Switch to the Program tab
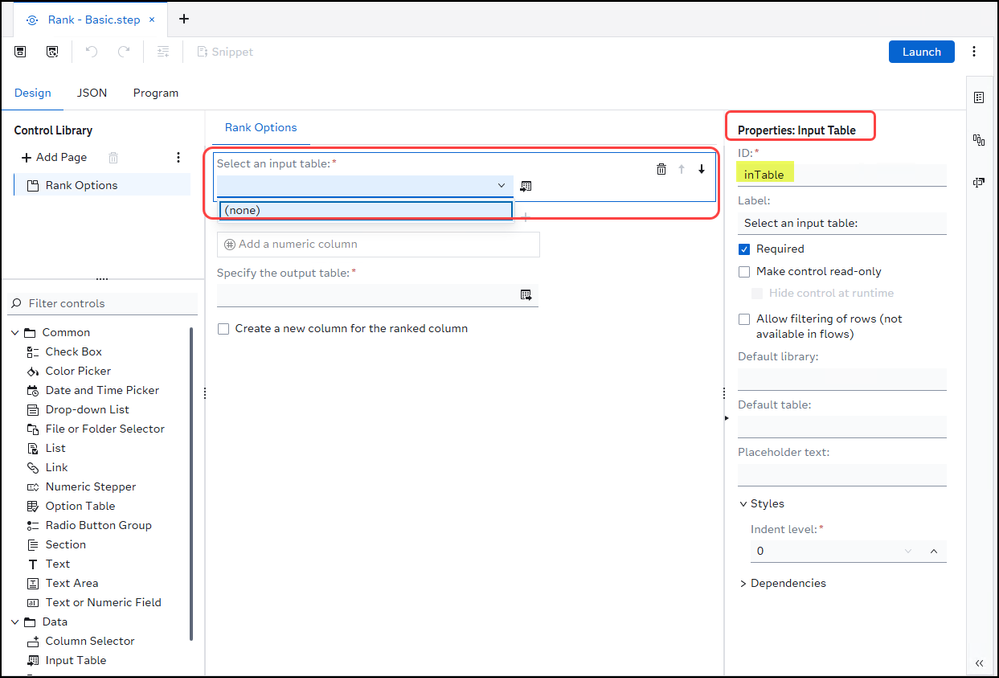The height and width of the screenshot is (678, 999). (x=155, y=93)
